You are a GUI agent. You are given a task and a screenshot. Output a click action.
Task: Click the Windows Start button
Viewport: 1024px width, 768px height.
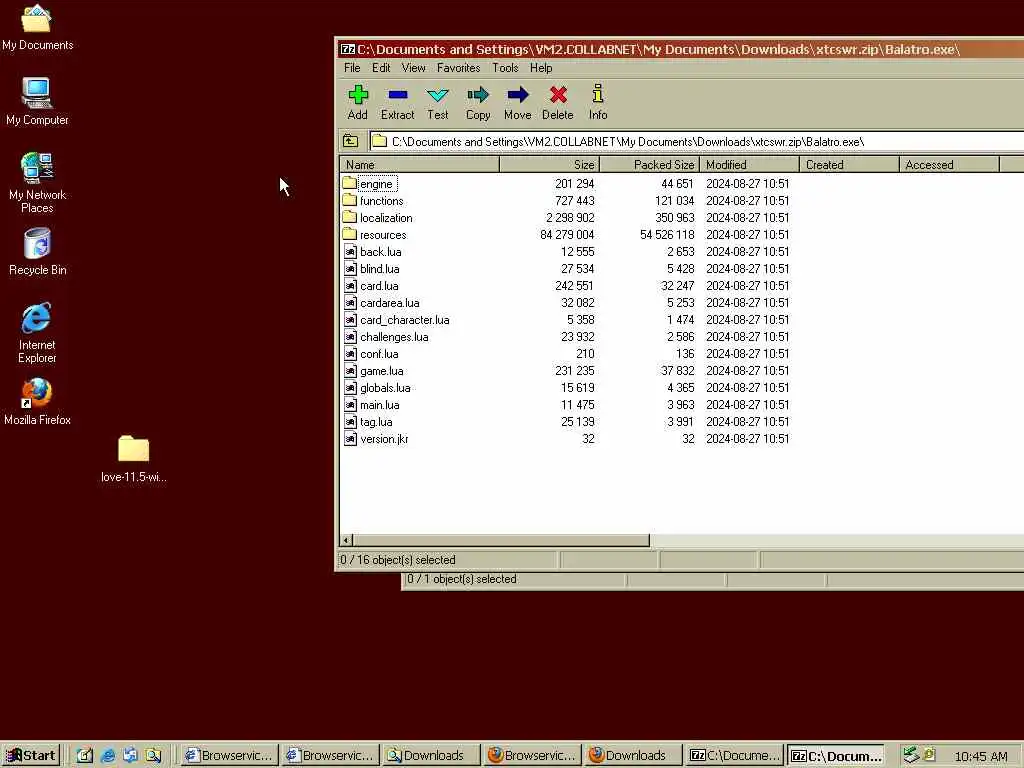pos(31,756)
